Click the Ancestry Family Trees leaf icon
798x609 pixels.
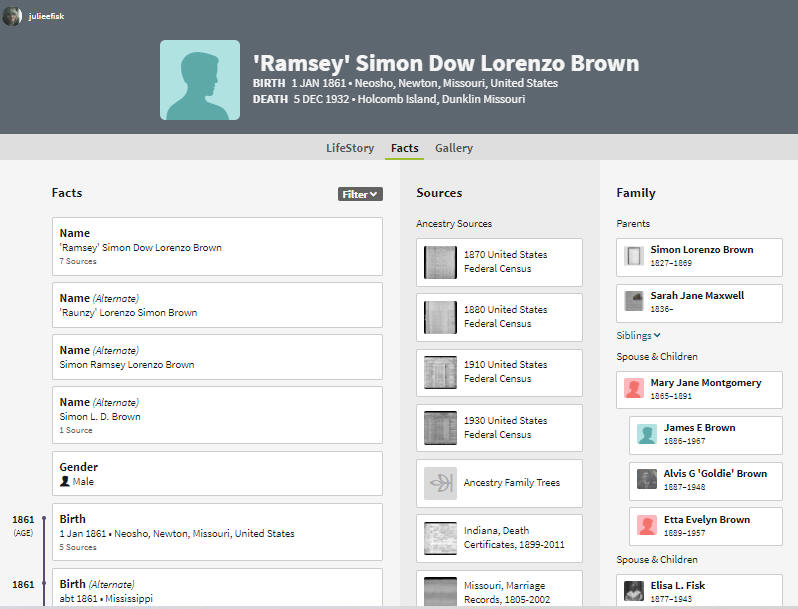pyautogui.click(x=440, y=483)
